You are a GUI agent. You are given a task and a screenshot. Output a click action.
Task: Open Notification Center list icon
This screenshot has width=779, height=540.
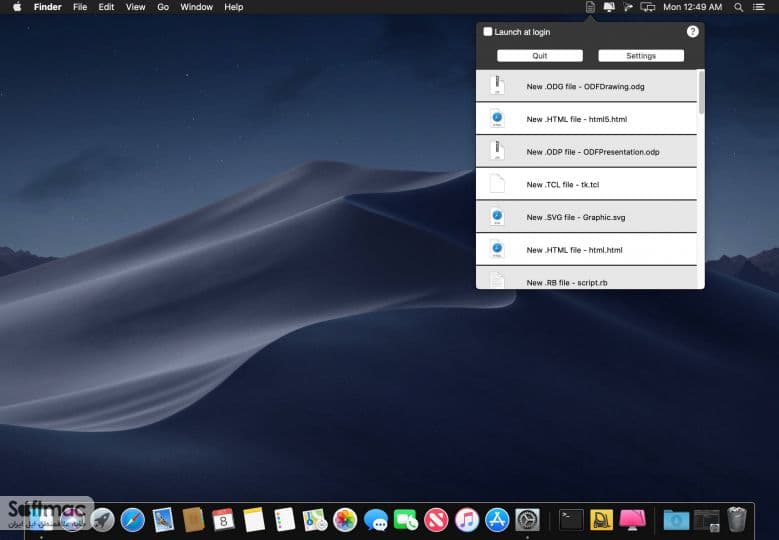pos(759,7)
